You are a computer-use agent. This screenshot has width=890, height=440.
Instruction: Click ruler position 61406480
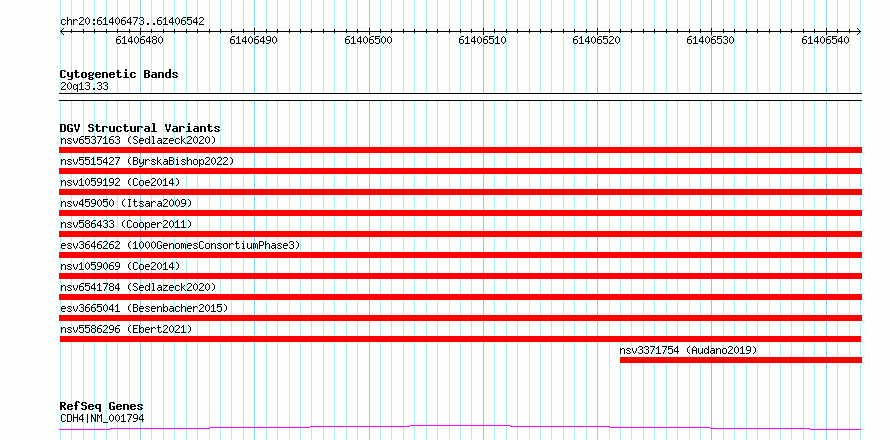[141, 40]
